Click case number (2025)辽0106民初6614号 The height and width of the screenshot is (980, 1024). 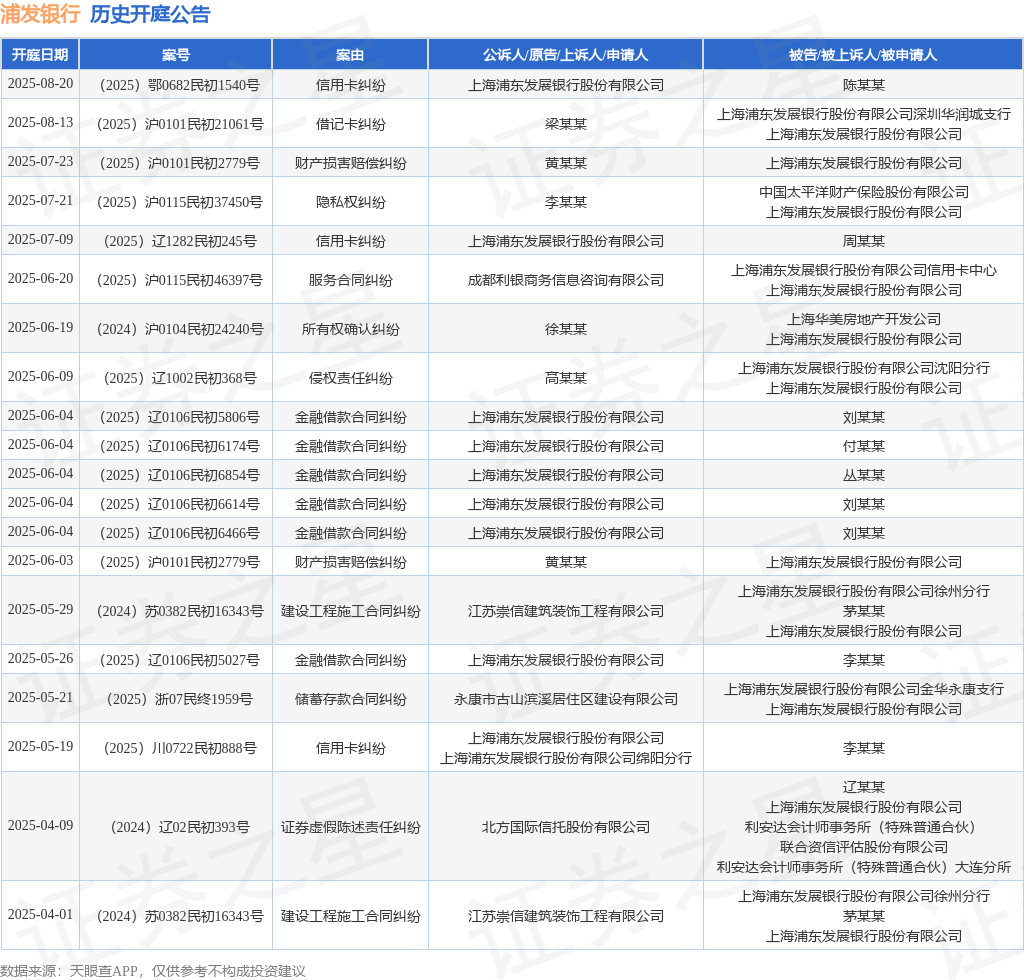click(176, 504)
